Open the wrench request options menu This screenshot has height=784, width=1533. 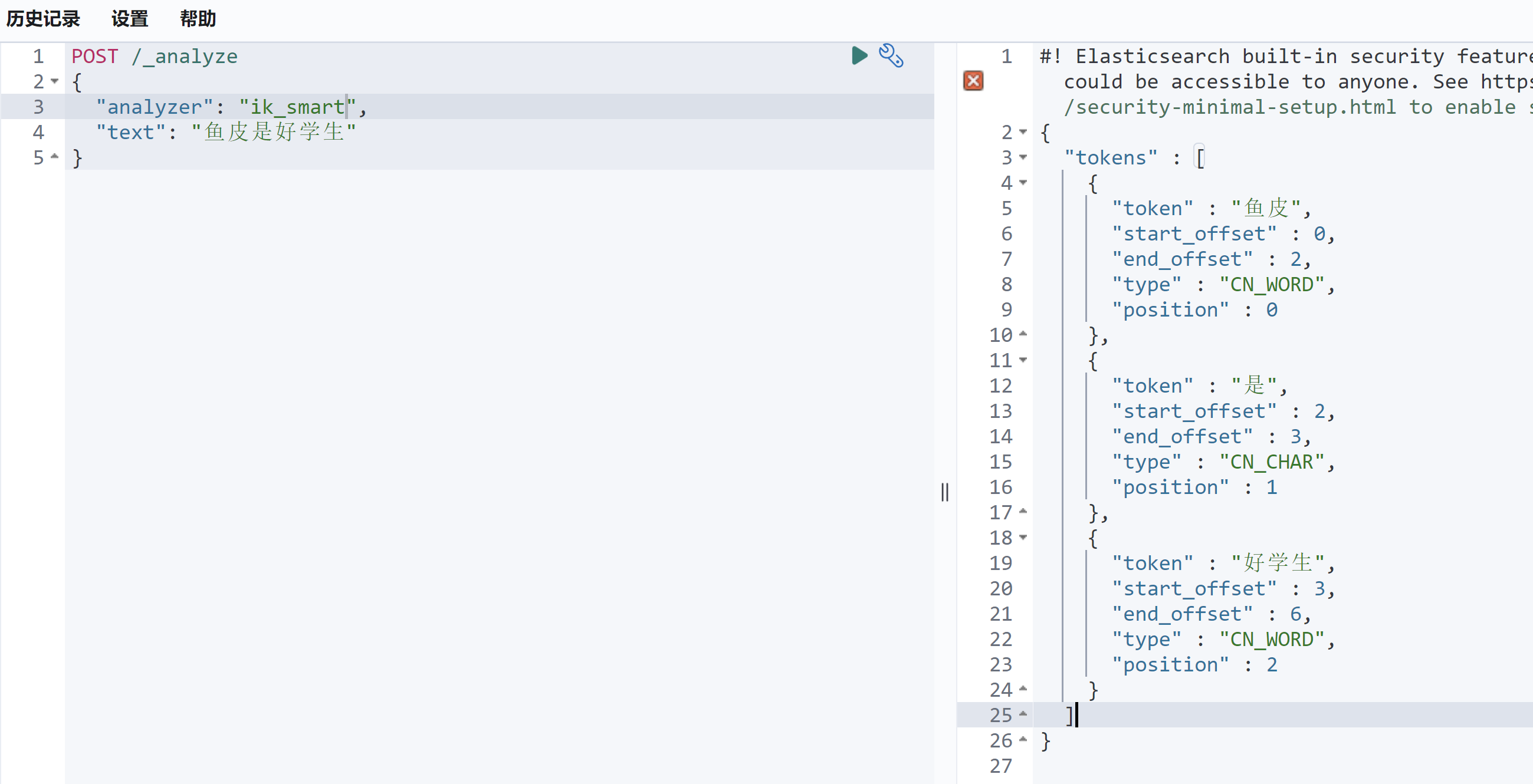(x=891, y=56)
